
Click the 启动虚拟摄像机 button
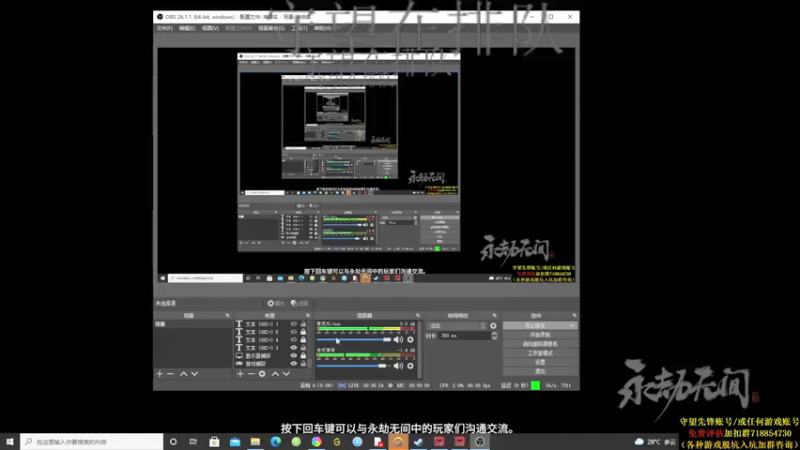(x=540, y=344)
